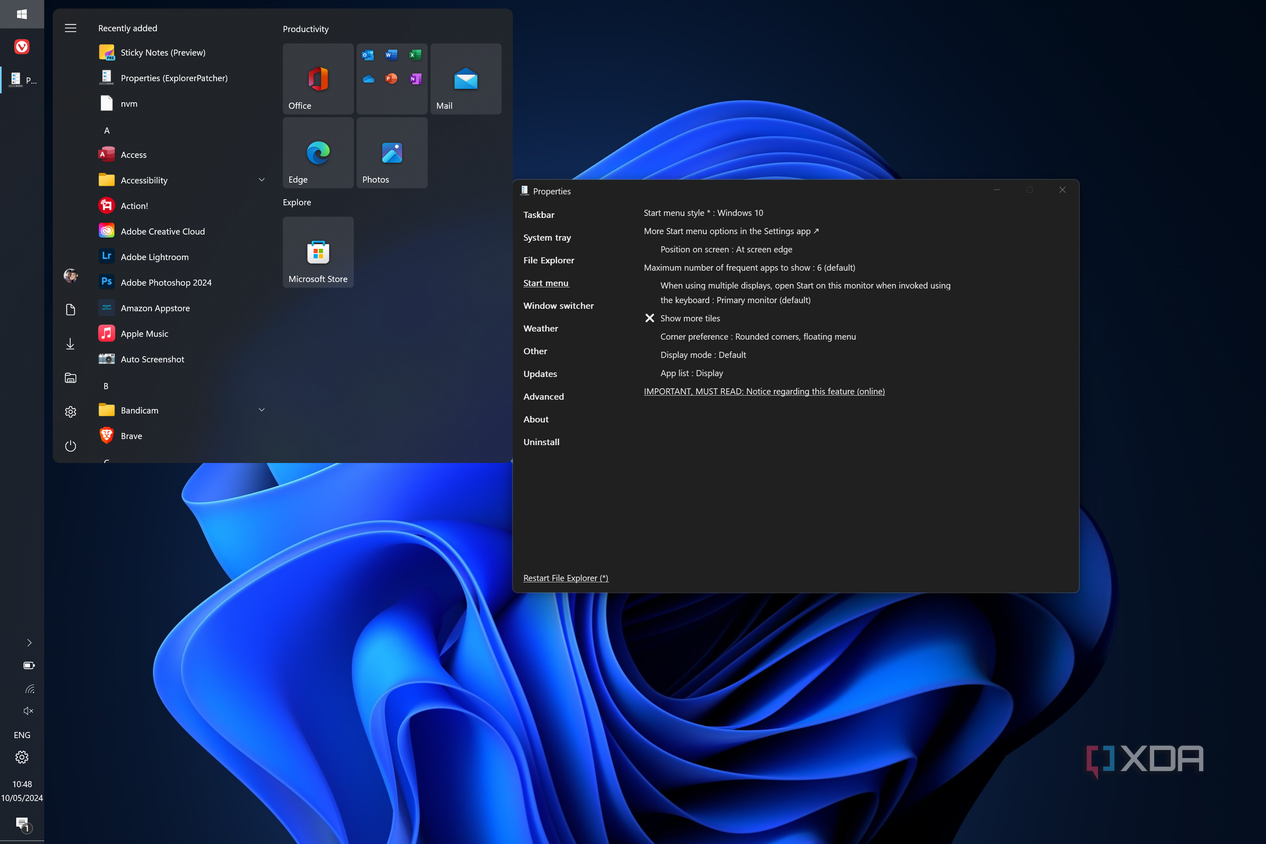Open Downloads from Start sidebar
Viewport: 1266px width, 844px height.
pos(70,344)
